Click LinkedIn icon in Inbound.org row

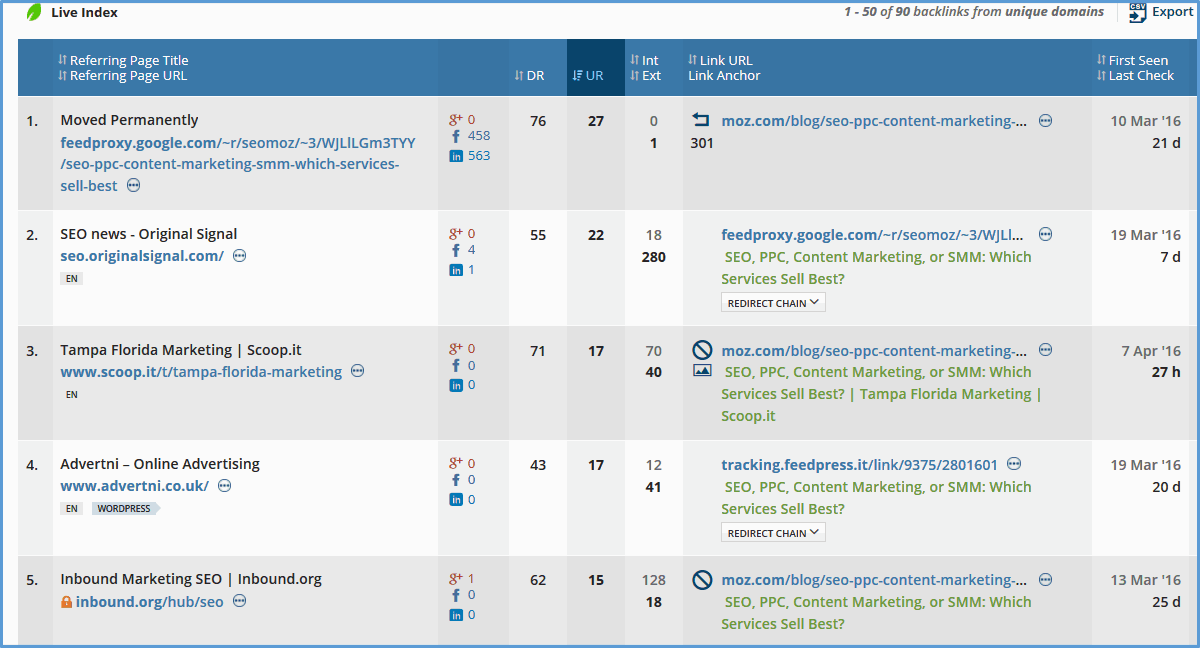click(x=456, y=615)
